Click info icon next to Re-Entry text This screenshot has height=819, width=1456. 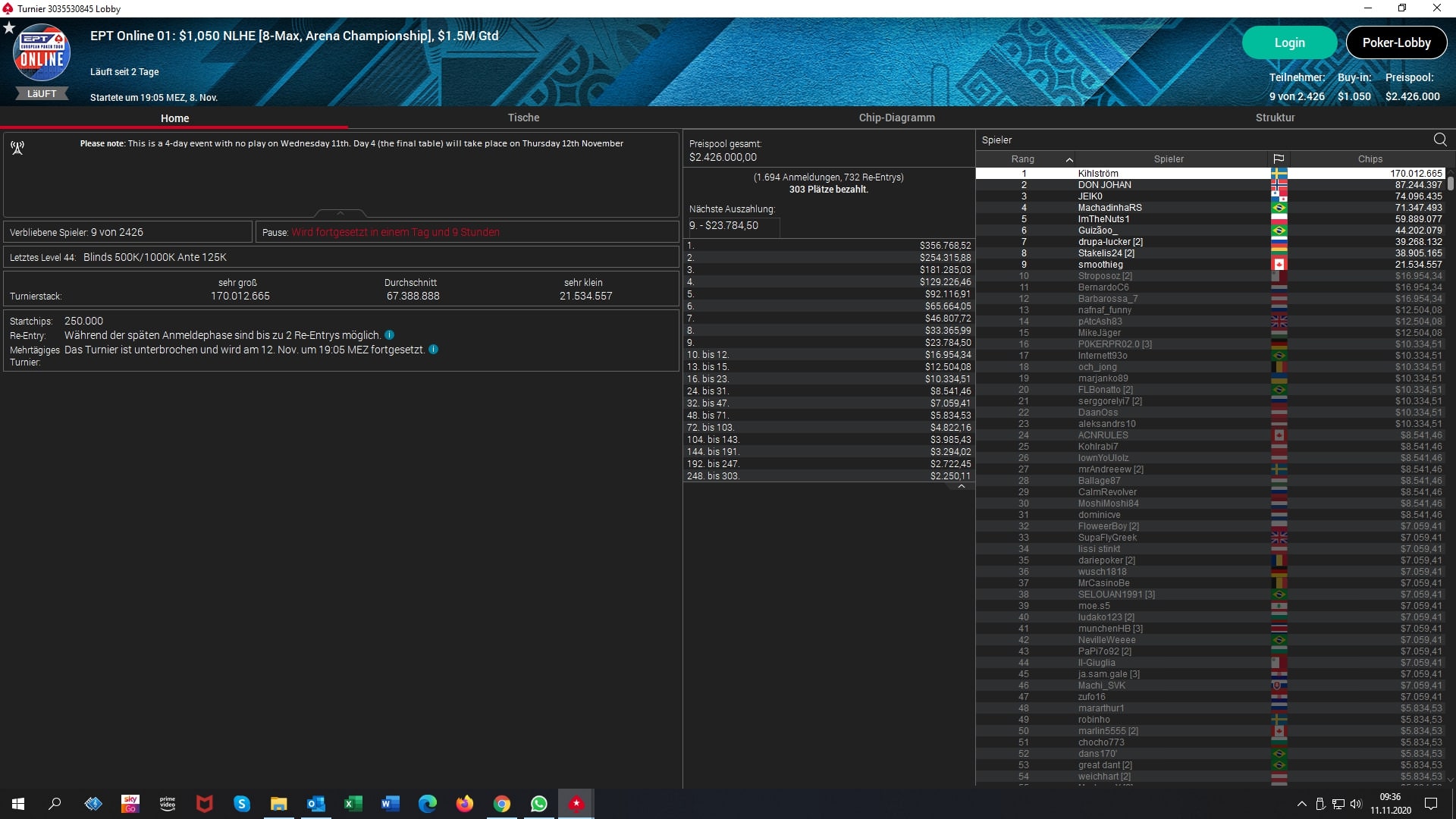click(x=389, y=335)
